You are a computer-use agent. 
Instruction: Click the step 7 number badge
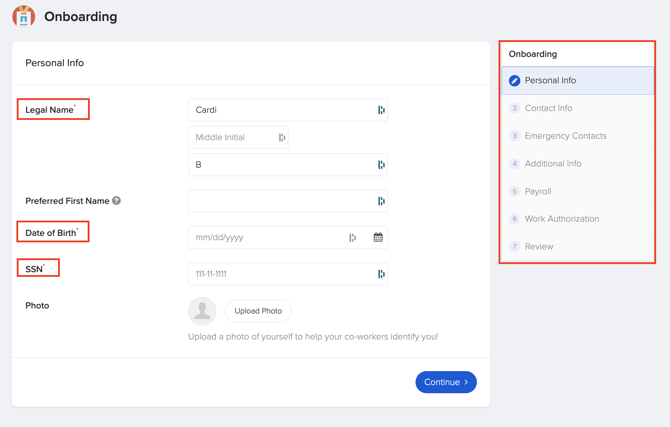[x=514, y=247]
